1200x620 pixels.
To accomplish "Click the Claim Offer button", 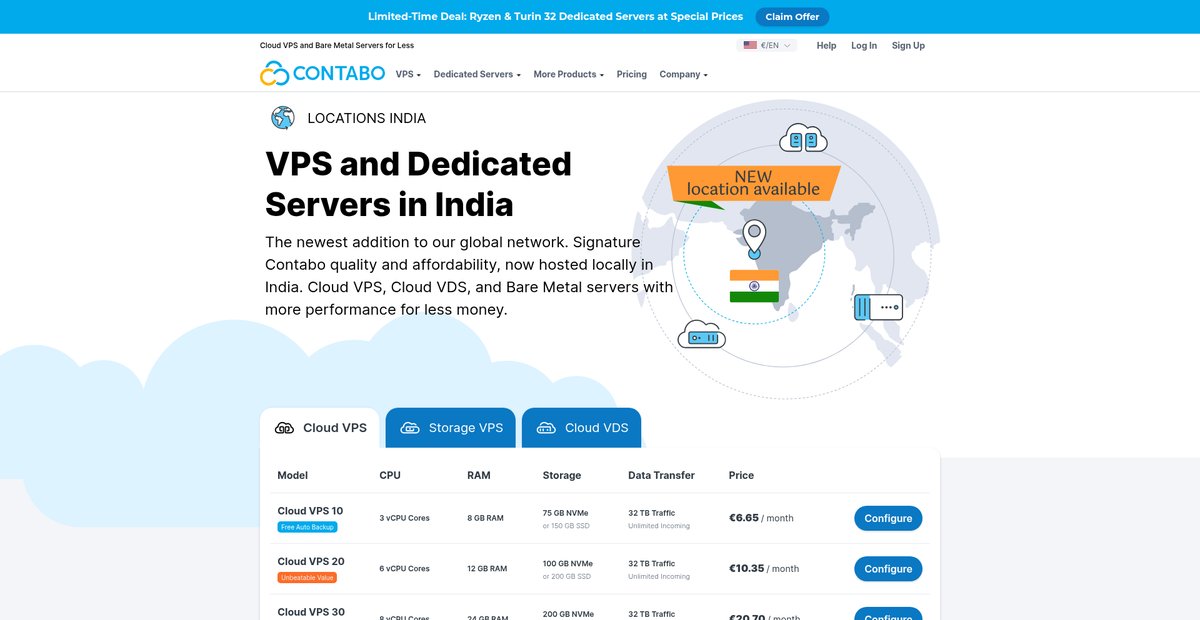I will pyautogui.click(x=792, y=17).
